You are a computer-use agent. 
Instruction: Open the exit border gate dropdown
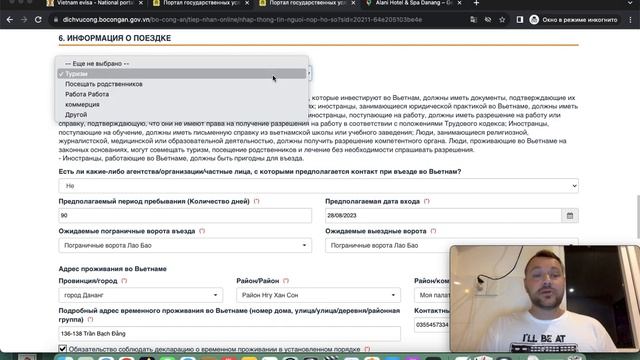coord(451,244)
